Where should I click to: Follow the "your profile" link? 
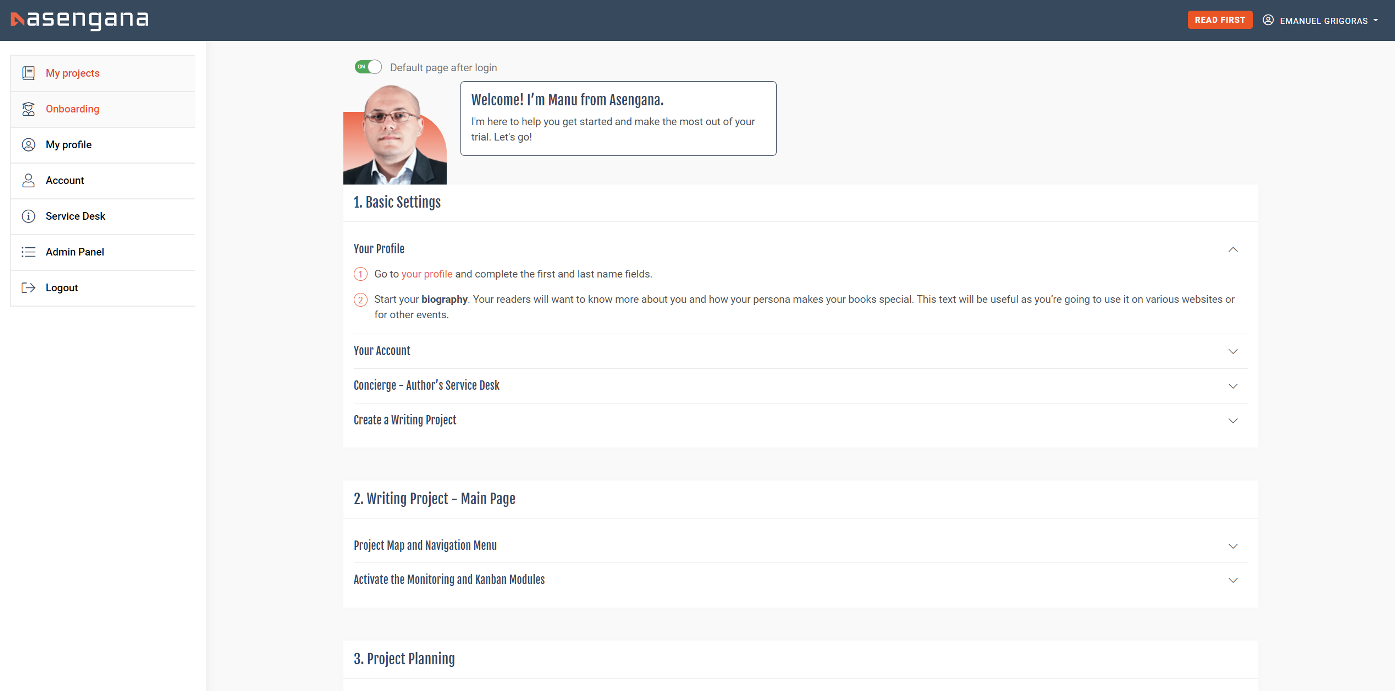pos(427,274)
